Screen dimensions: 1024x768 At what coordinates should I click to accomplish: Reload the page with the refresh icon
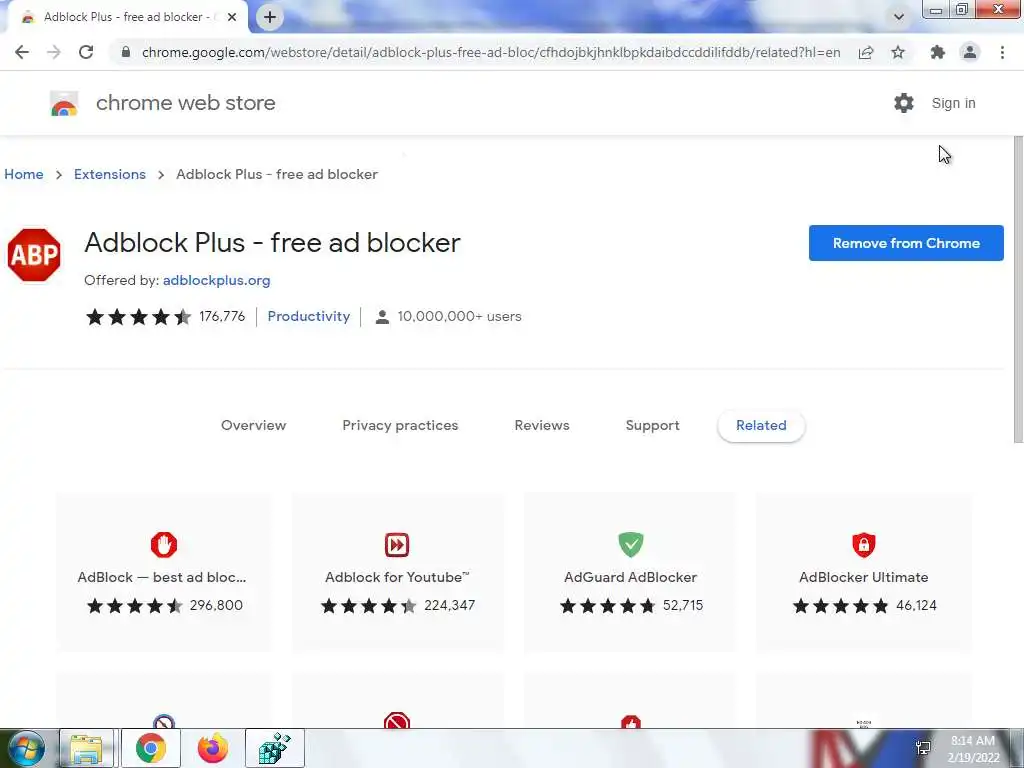86,52
